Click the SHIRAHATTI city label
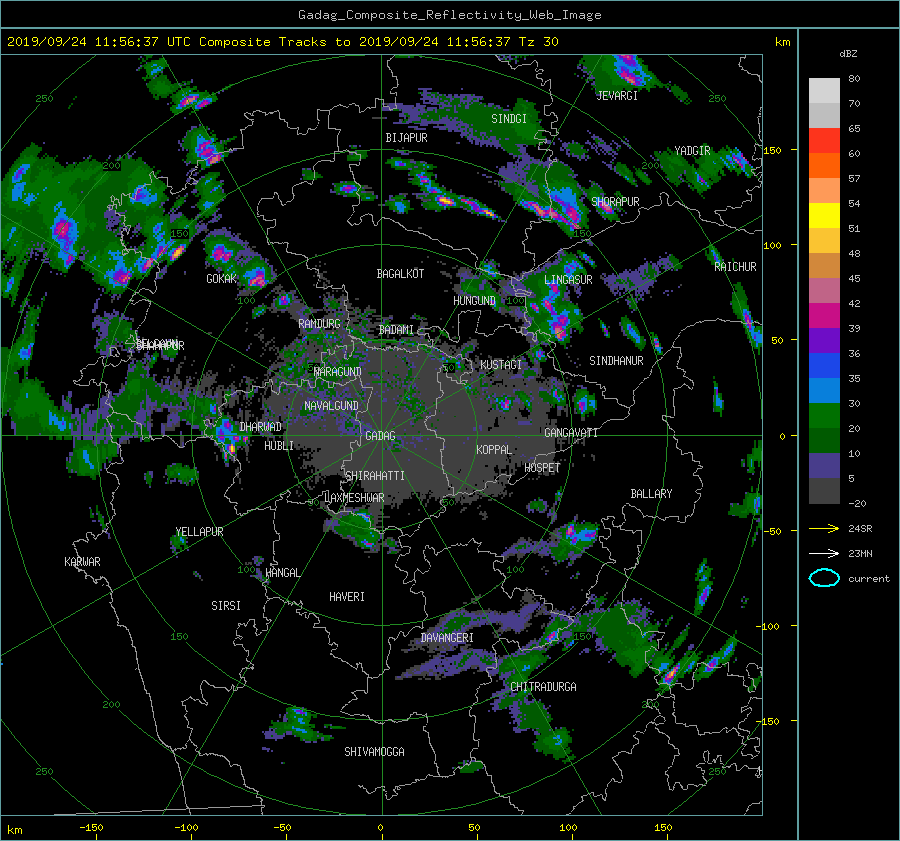900x841 pixels. [x=375, y=476]
